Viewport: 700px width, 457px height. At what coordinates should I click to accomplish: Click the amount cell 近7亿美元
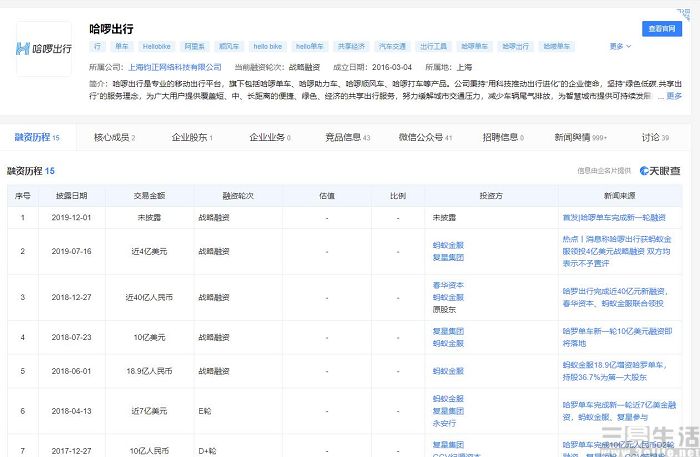click(x=149, y=411)
